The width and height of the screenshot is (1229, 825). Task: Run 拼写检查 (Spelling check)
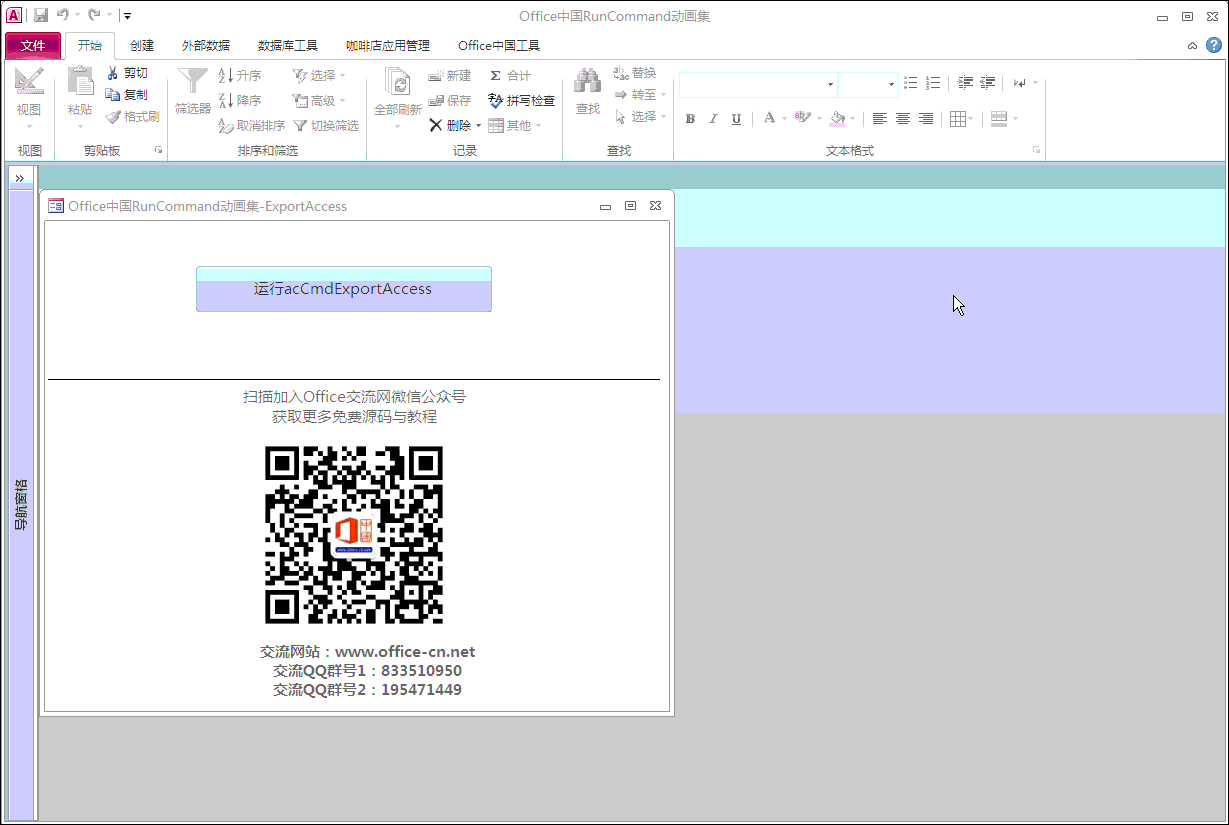[x=522, y=101]
